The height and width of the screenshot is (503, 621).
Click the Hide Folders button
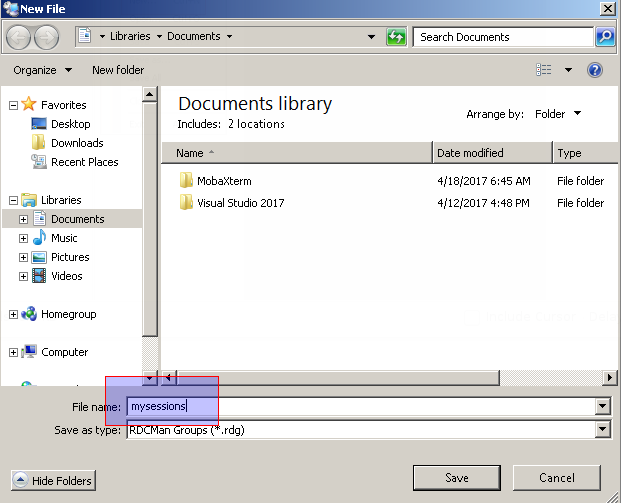53,480
